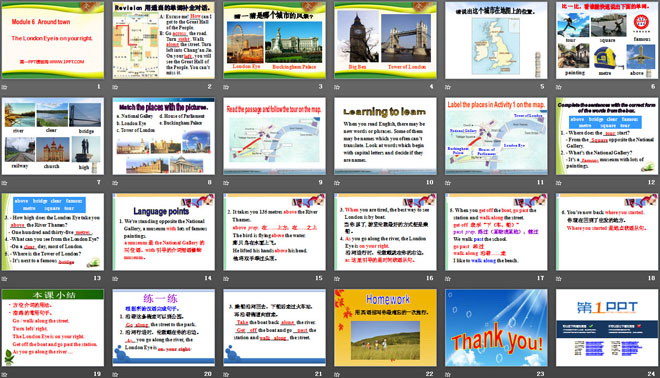Click slide number 18 label
Screen dimensions: 660x378
[x=652, y=278]
